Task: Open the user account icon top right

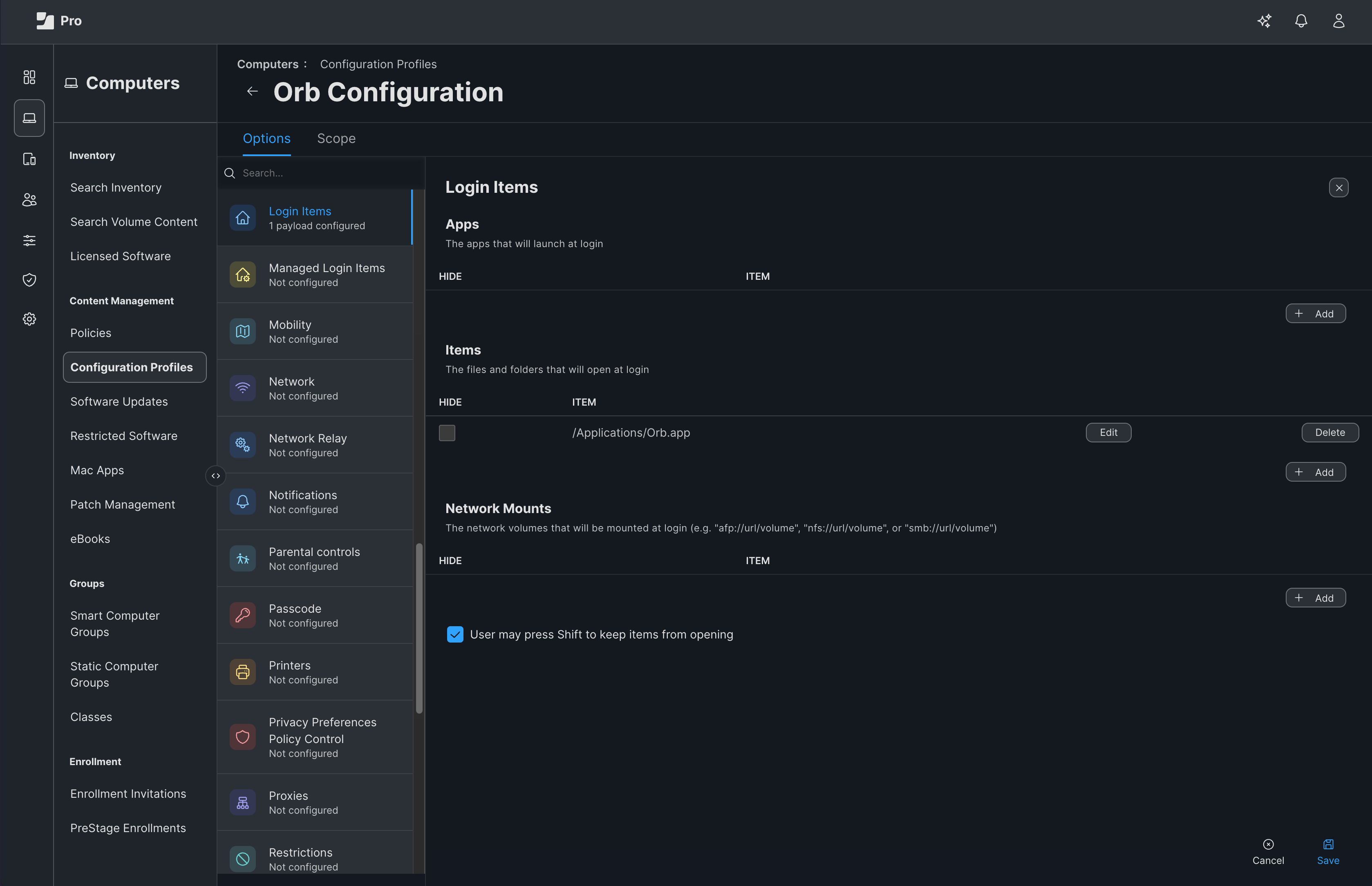Action: pos(1338,21)
